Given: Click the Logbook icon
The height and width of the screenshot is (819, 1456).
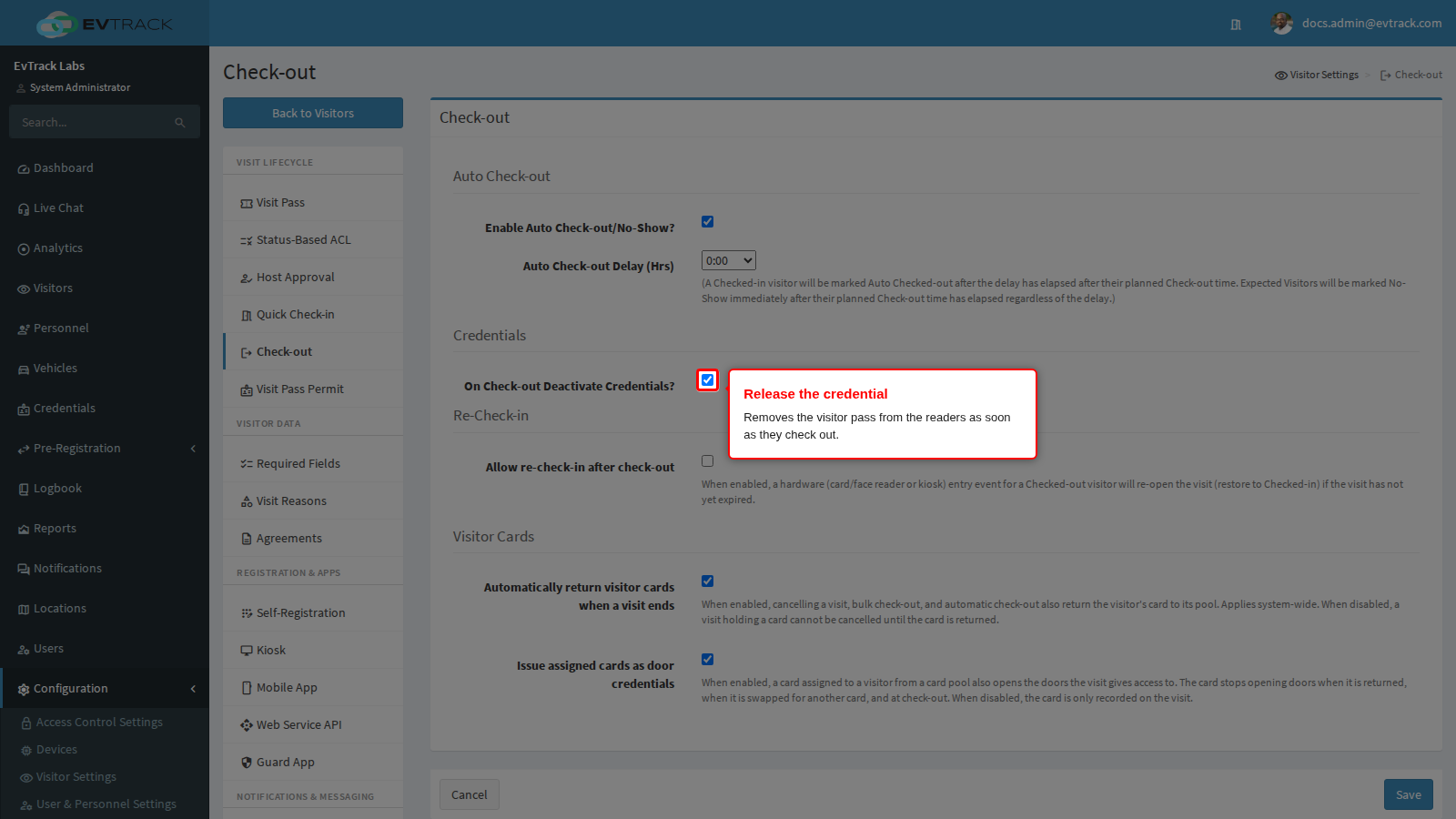Looking at the screenshot, I should pyautogui.click(x=24, y=490).
